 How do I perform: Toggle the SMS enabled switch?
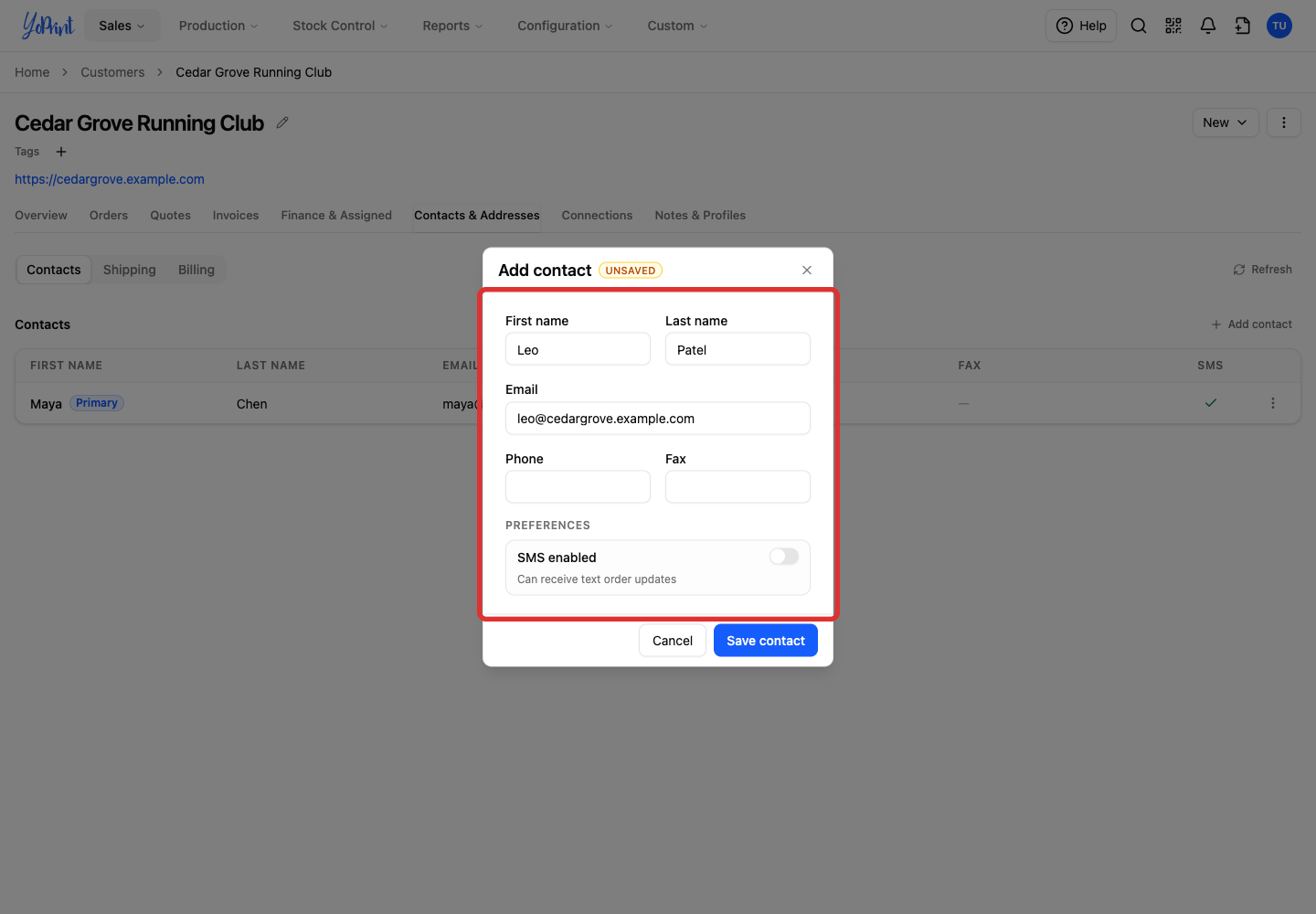784,557
